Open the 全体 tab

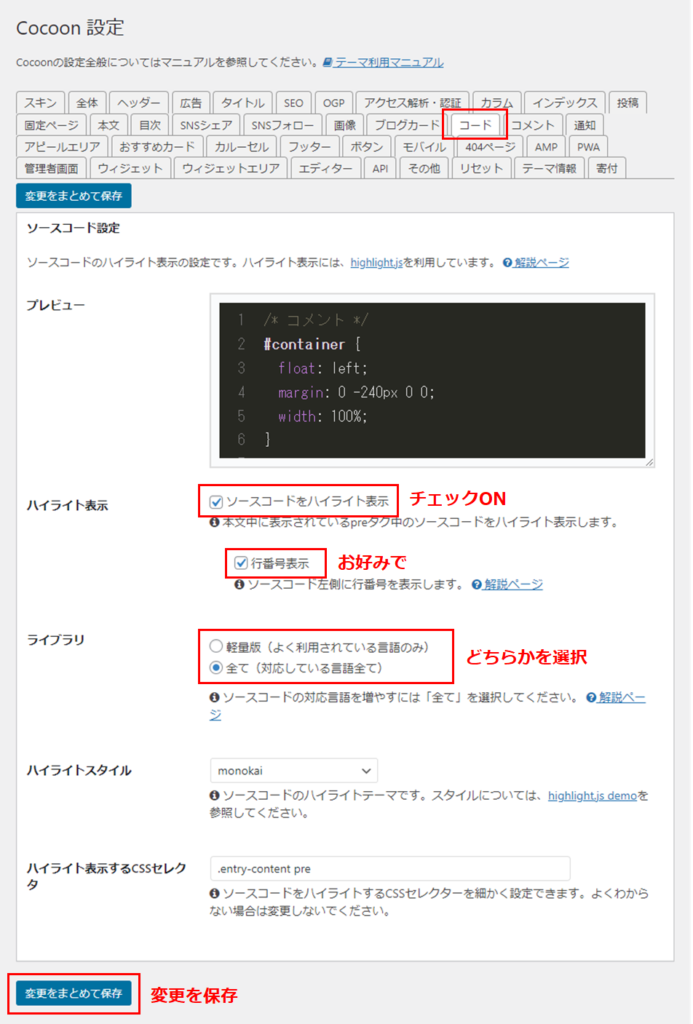pyautogui.click(x=87, y=103)
